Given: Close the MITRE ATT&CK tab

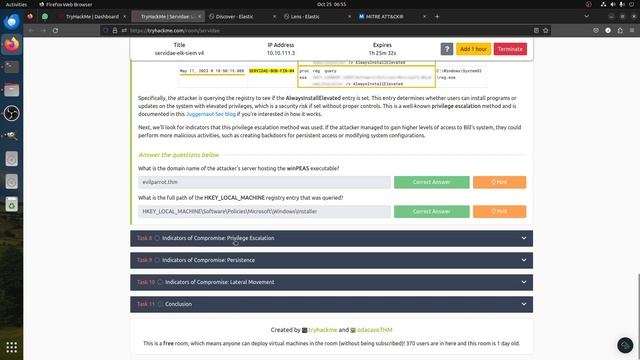Looking at the screenshot, I should coord(424,17).
